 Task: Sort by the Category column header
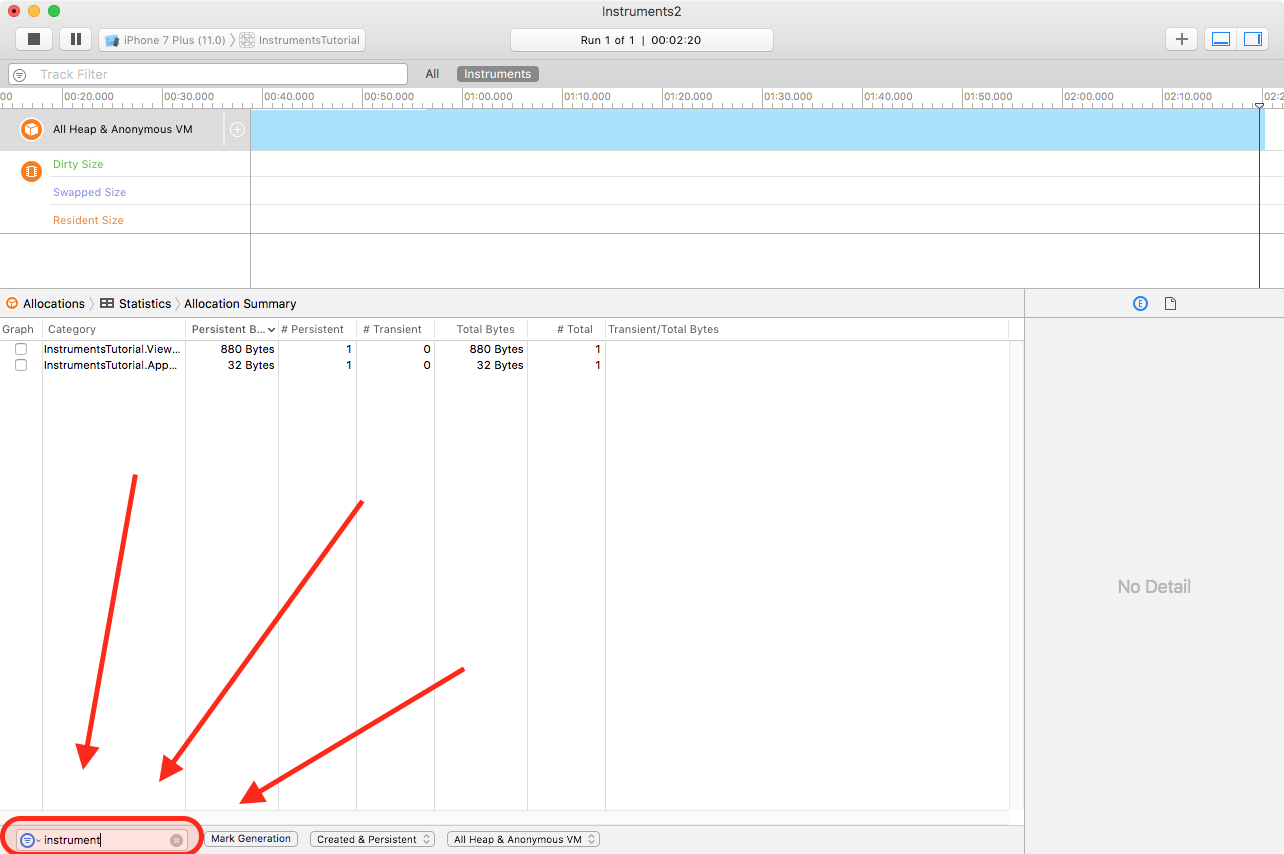(x=72, y=329)
